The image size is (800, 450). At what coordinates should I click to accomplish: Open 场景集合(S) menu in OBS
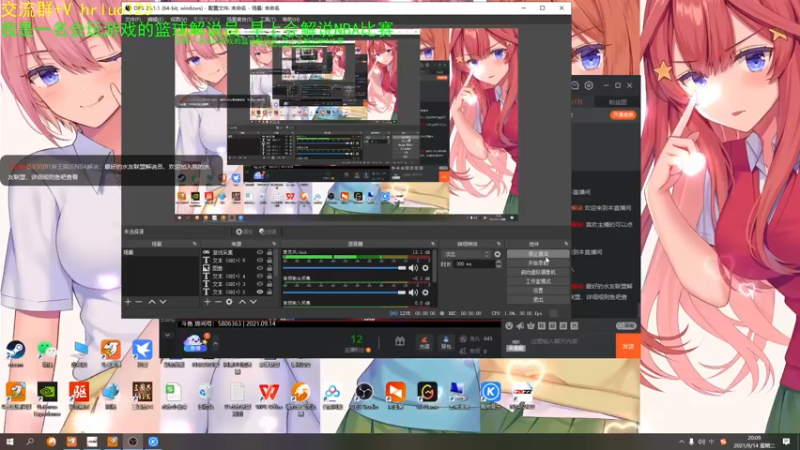tap(238, 19)
